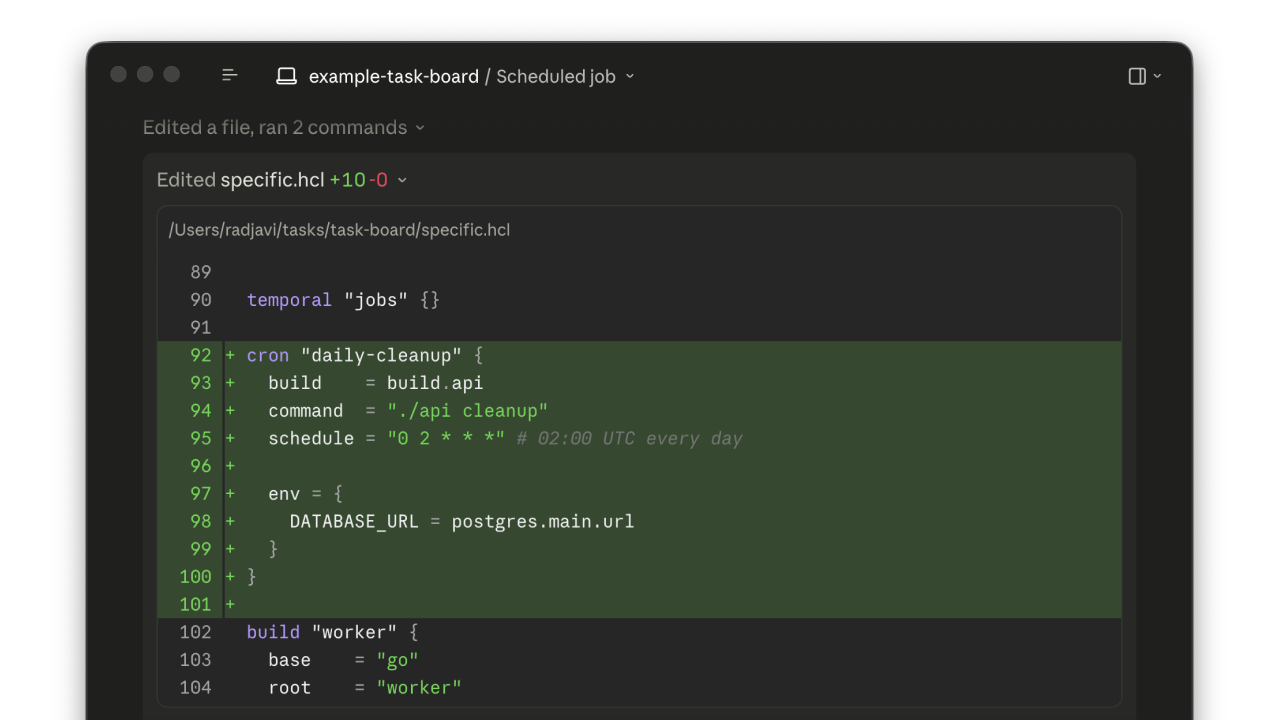Click the temporal "jobs" line

[x=343, y=300]
